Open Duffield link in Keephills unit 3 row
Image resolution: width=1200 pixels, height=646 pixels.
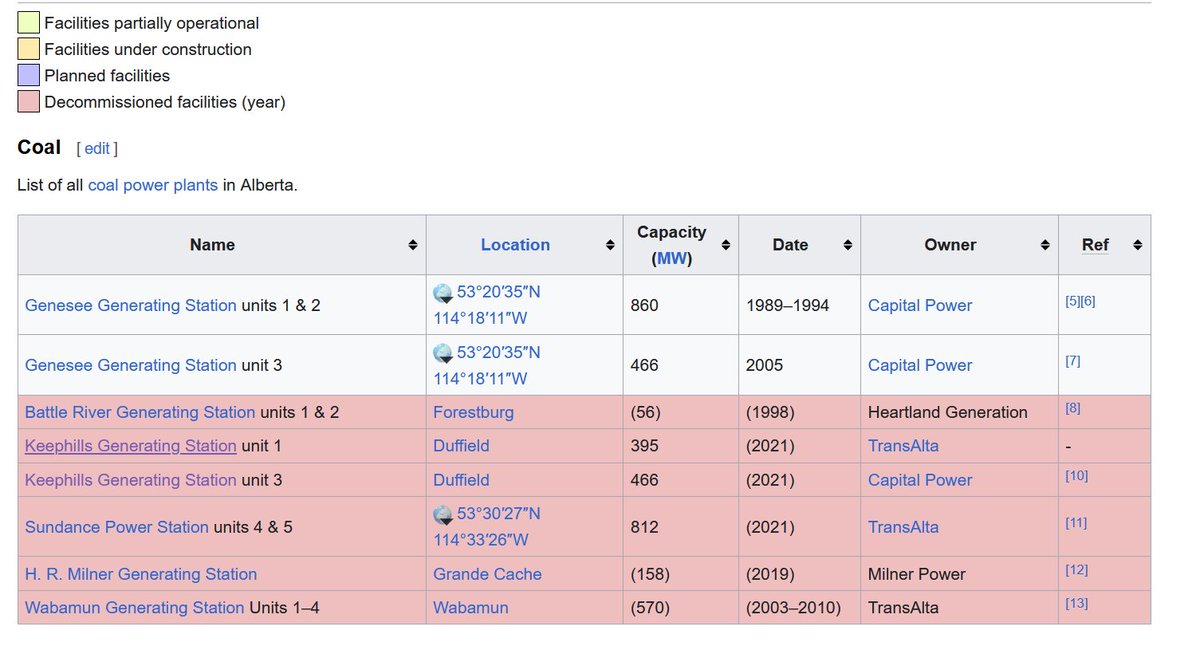pos(461,480)
